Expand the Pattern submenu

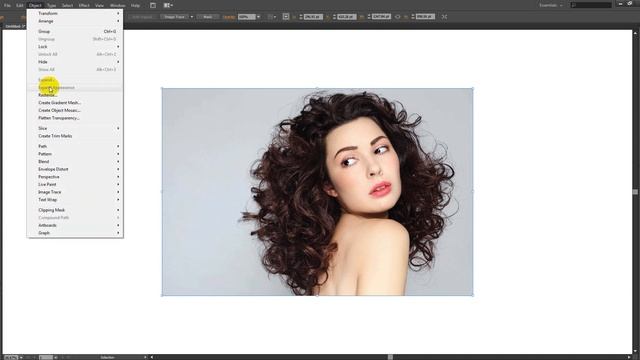click(x=75, y=154)
